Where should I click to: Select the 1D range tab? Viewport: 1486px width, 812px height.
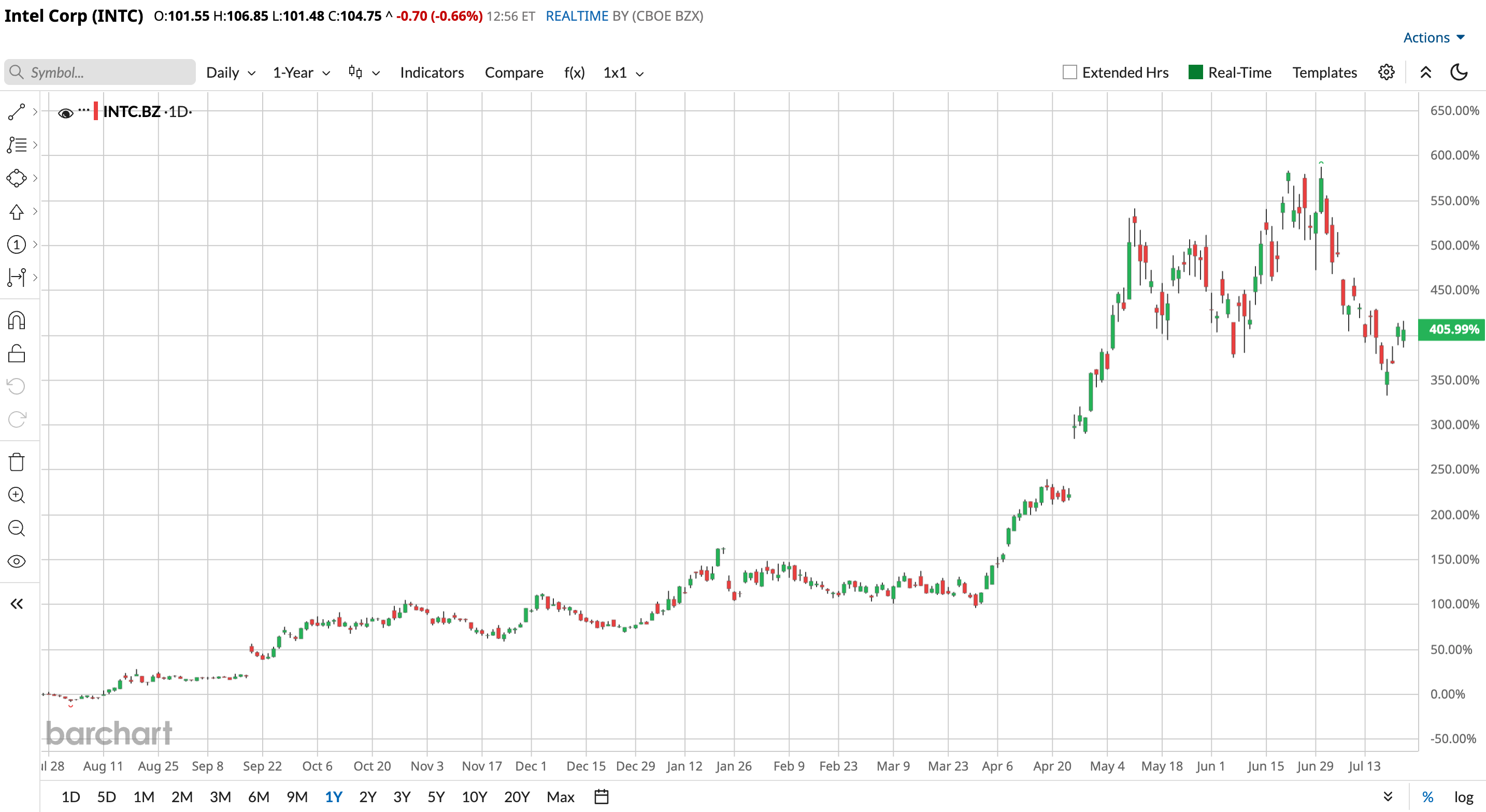click(x=70, y=797)
